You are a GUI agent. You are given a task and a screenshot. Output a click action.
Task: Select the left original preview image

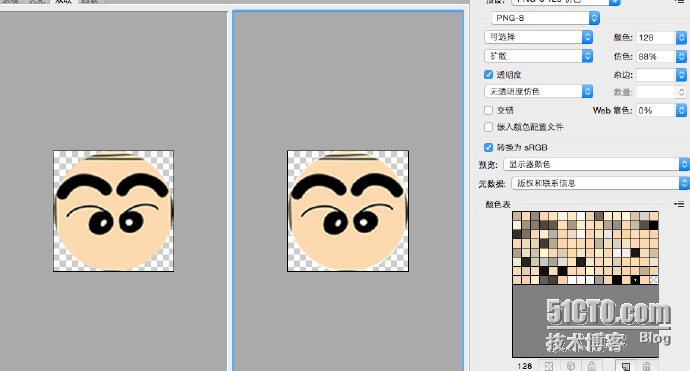click(114, 211)
